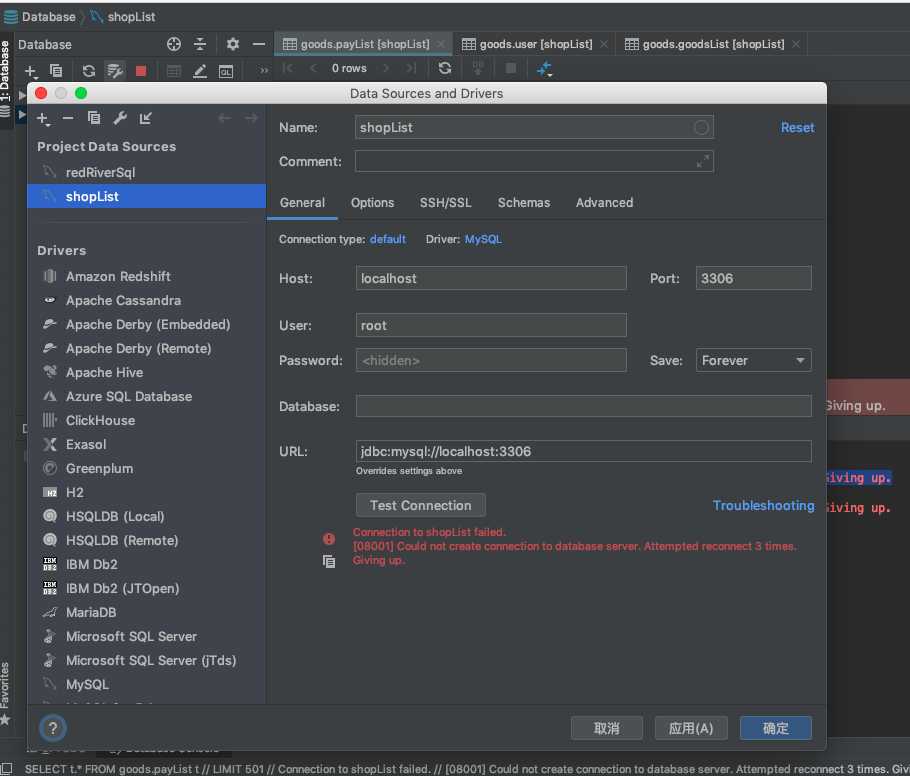Change Connection type default dropdown link
Viewport: 910px width, 776px height.
tap(387, 239)
